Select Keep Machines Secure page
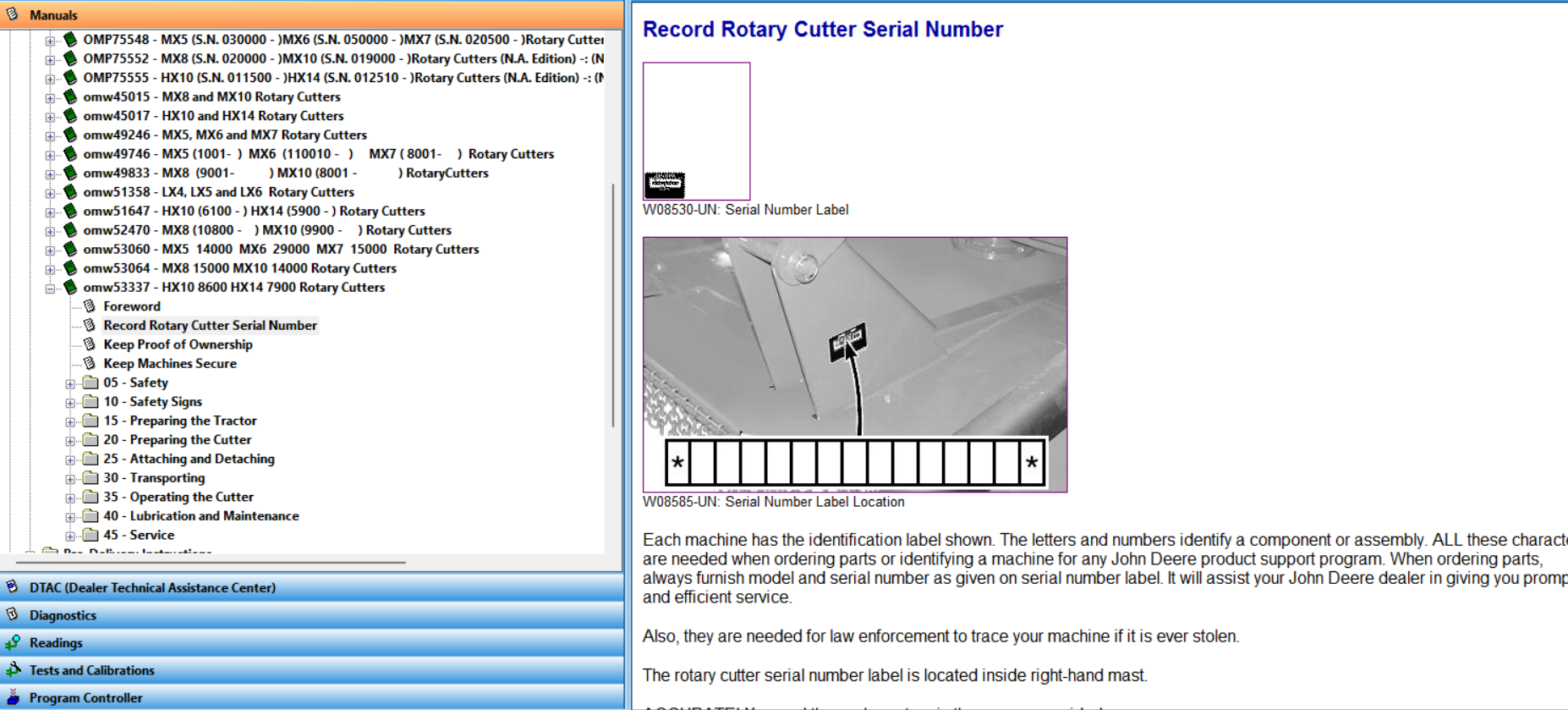 tap(170, 363)
